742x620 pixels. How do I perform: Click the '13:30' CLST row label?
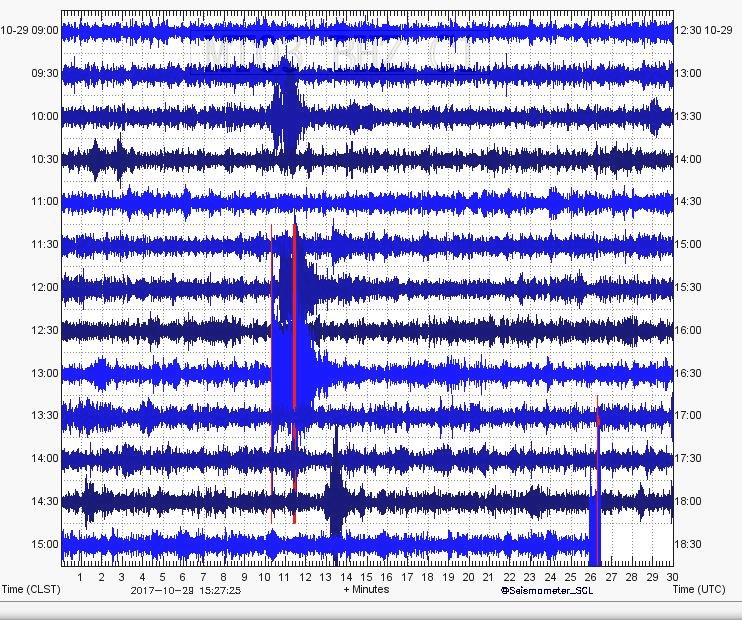pos(45,416)
